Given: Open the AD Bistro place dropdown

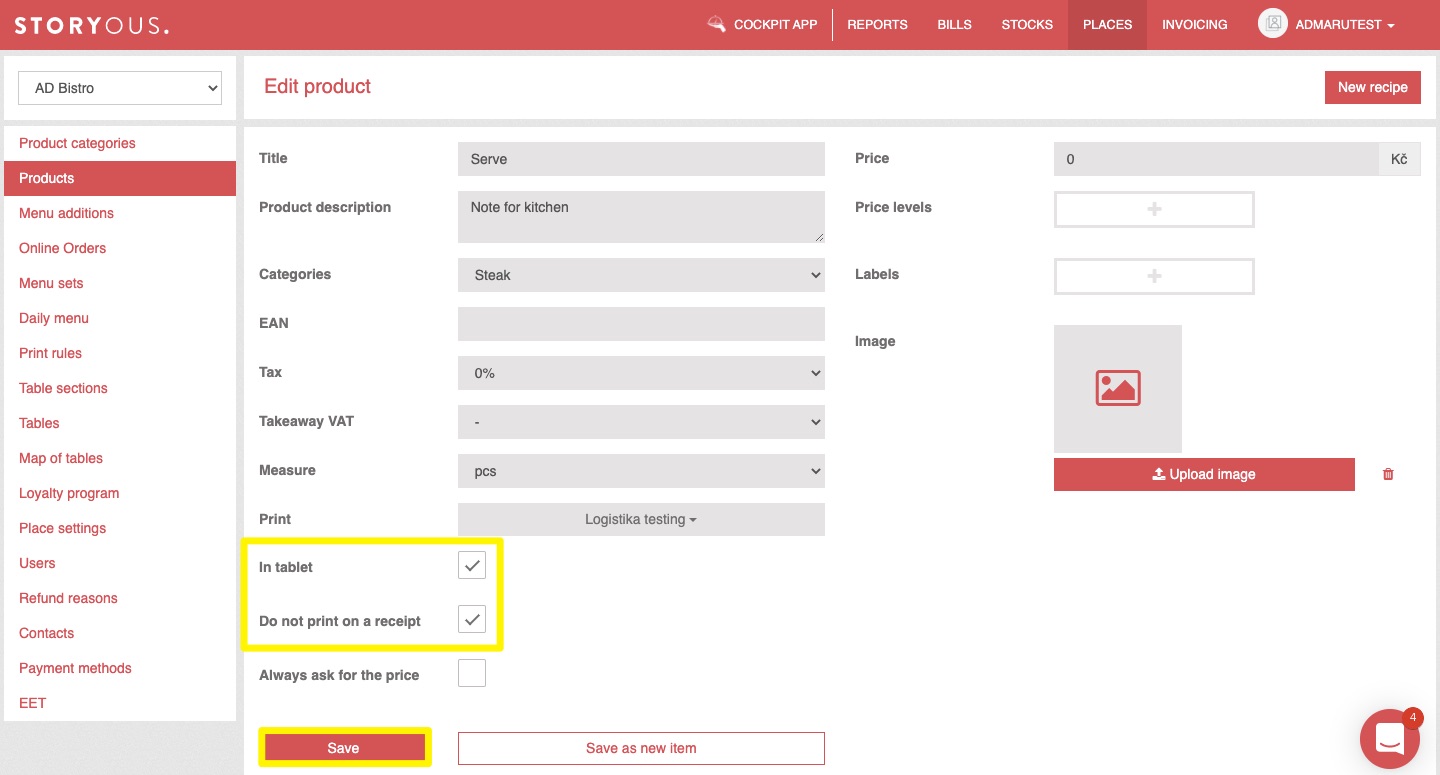Looking at the screenshot, I should pyautogui.click(x=120, y=88).
